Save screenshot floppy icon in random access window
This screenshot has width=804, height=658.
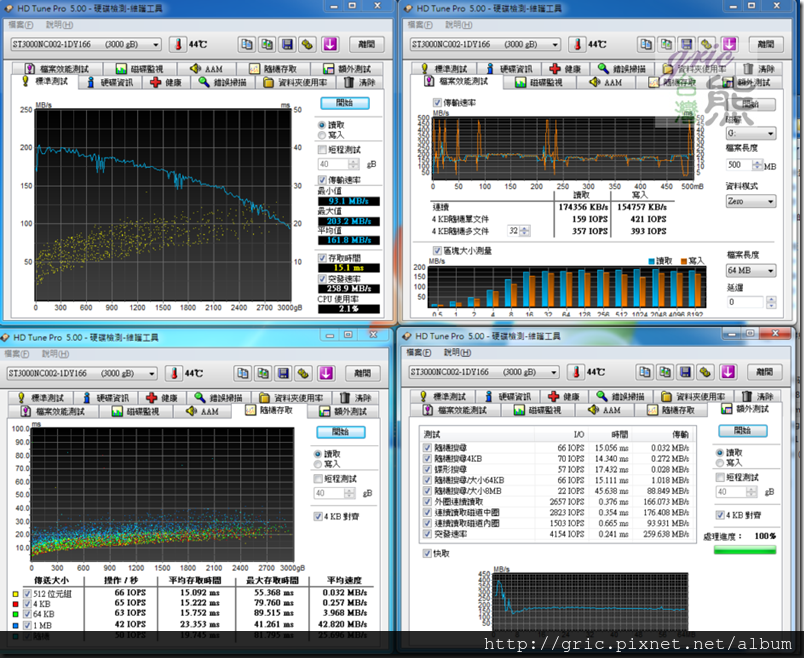point(283,373)
